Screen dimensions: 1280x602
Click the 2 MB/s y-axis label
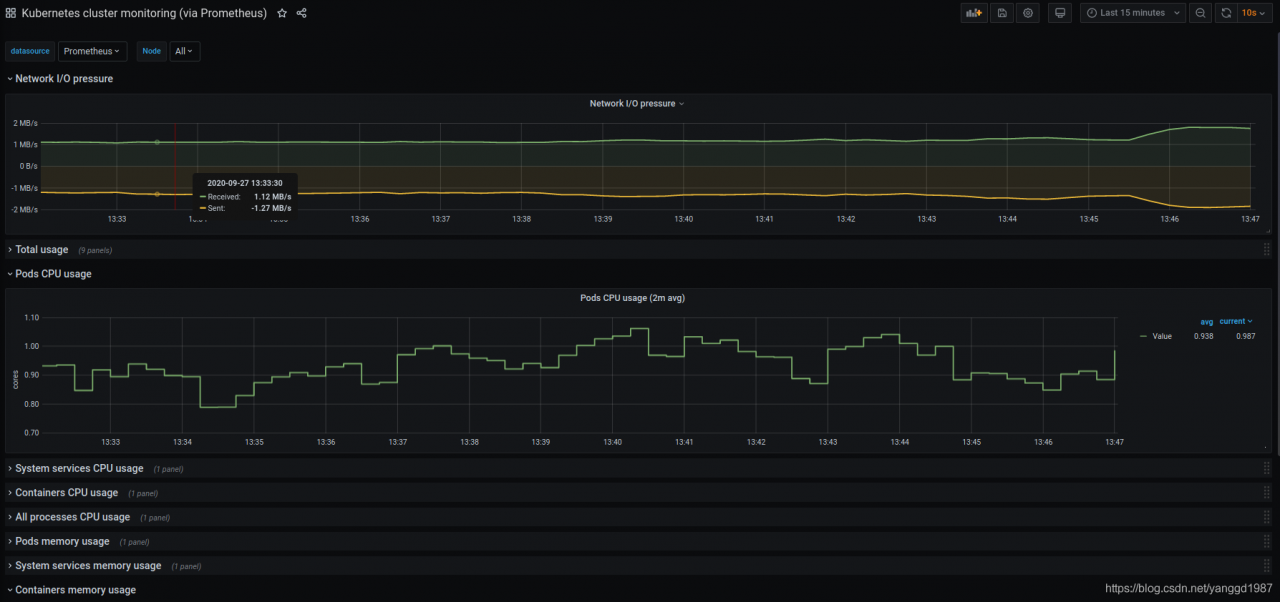click(x=25, y=123)
